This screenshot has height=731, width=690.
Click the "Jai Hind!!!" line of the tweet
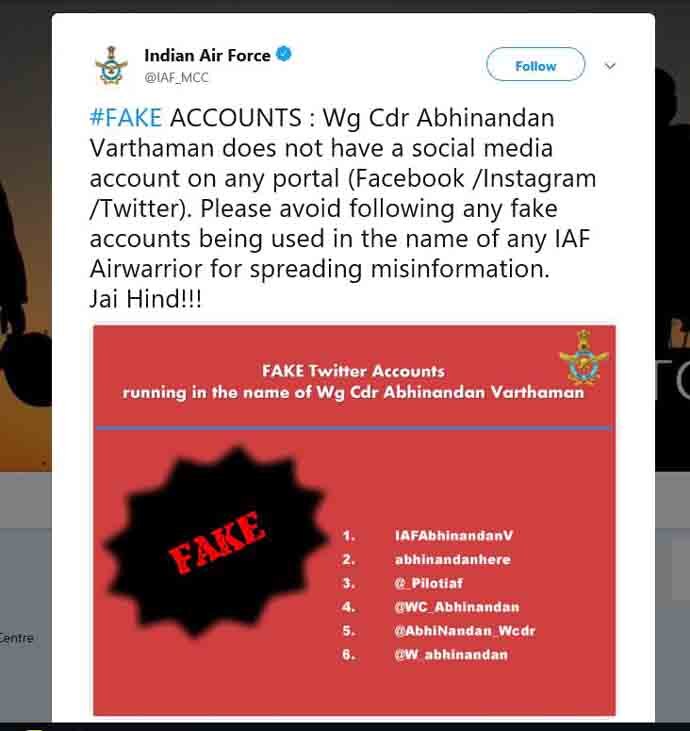point(145,300)
